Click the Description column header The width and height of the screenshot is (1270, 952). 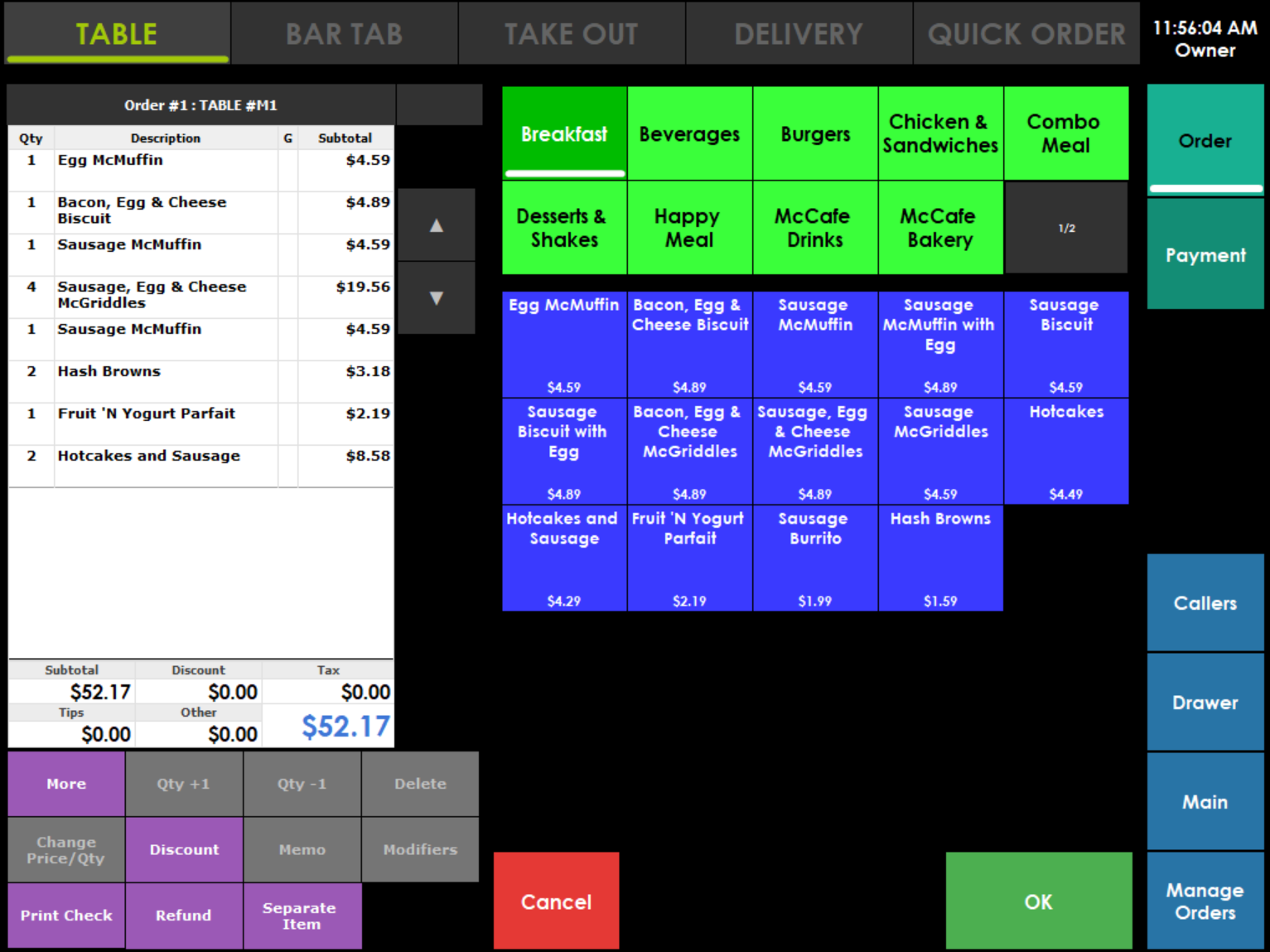coord(166,138)
